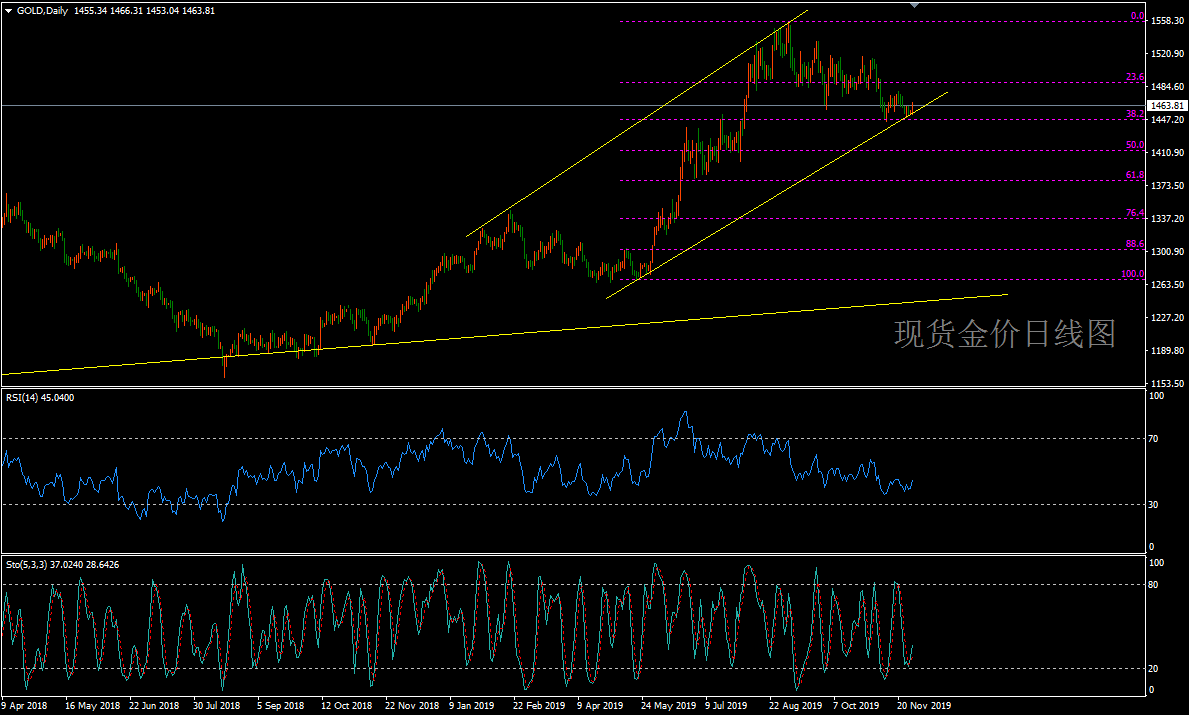Click the 30 Jul 2018 date label
Image resolution: width=1189 pixels, height=715 pixels.
(x=217, y=706)
